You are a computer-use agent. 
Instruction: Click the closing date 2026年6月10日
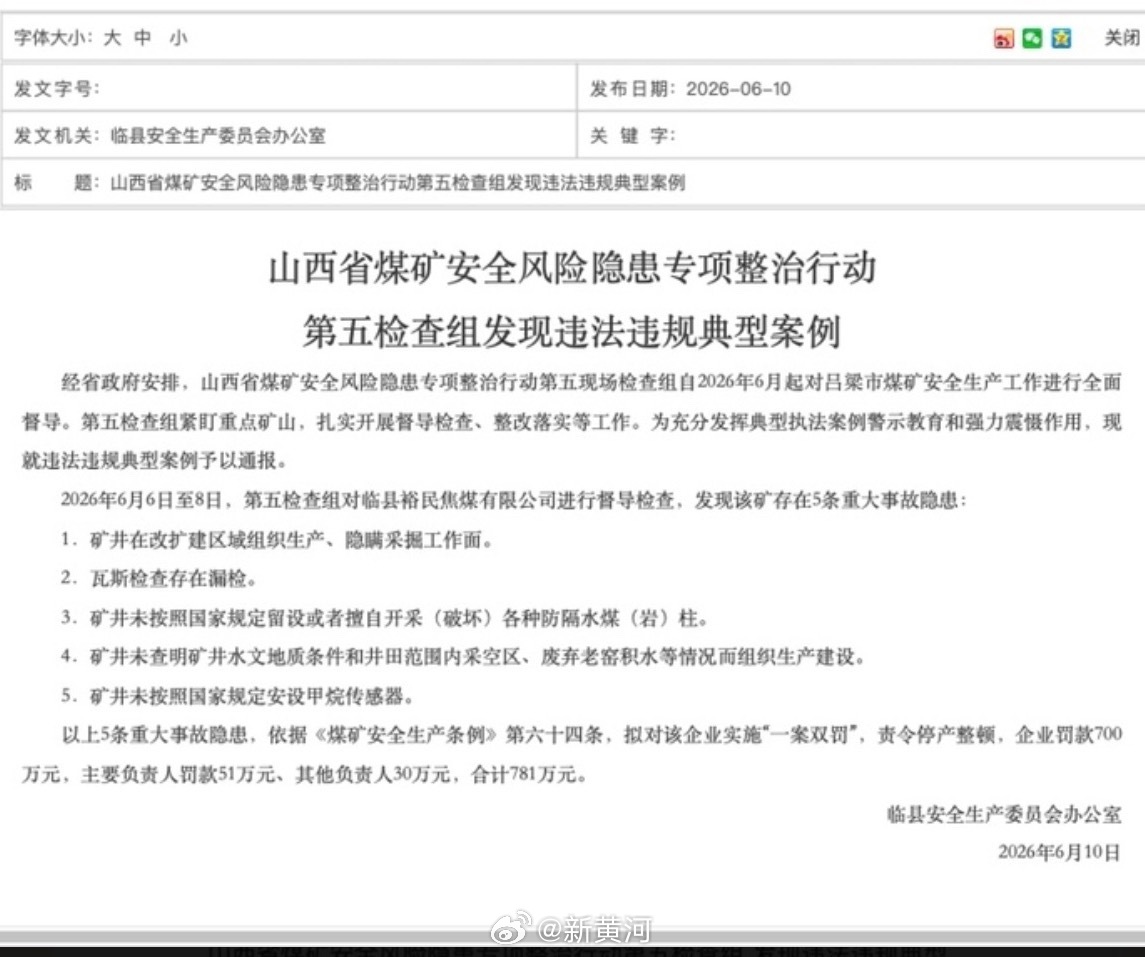coord(1059,852)
